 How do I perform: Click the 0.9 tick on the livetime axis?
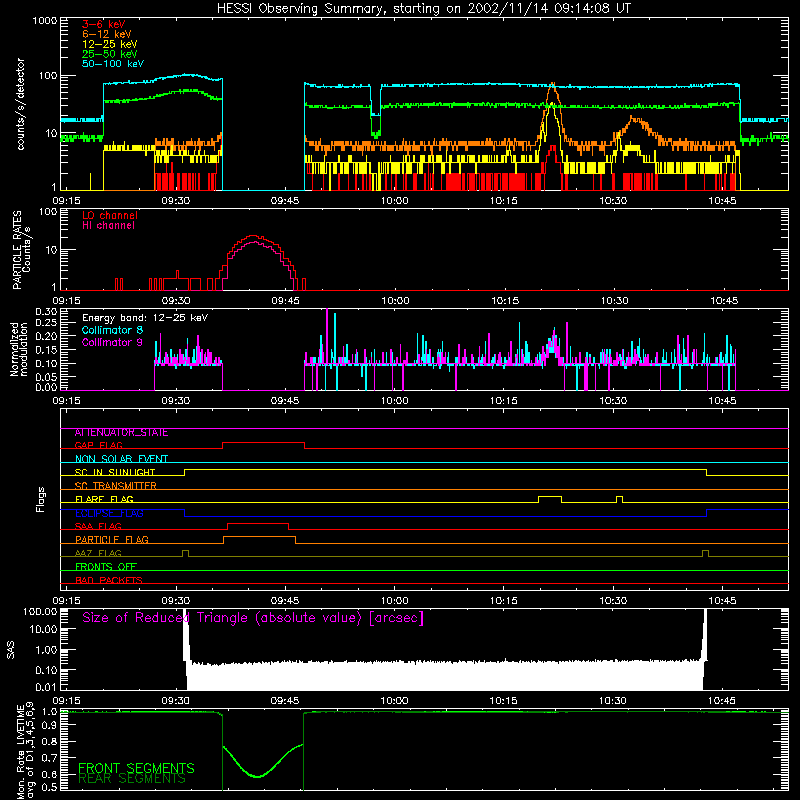pos(49,726)
